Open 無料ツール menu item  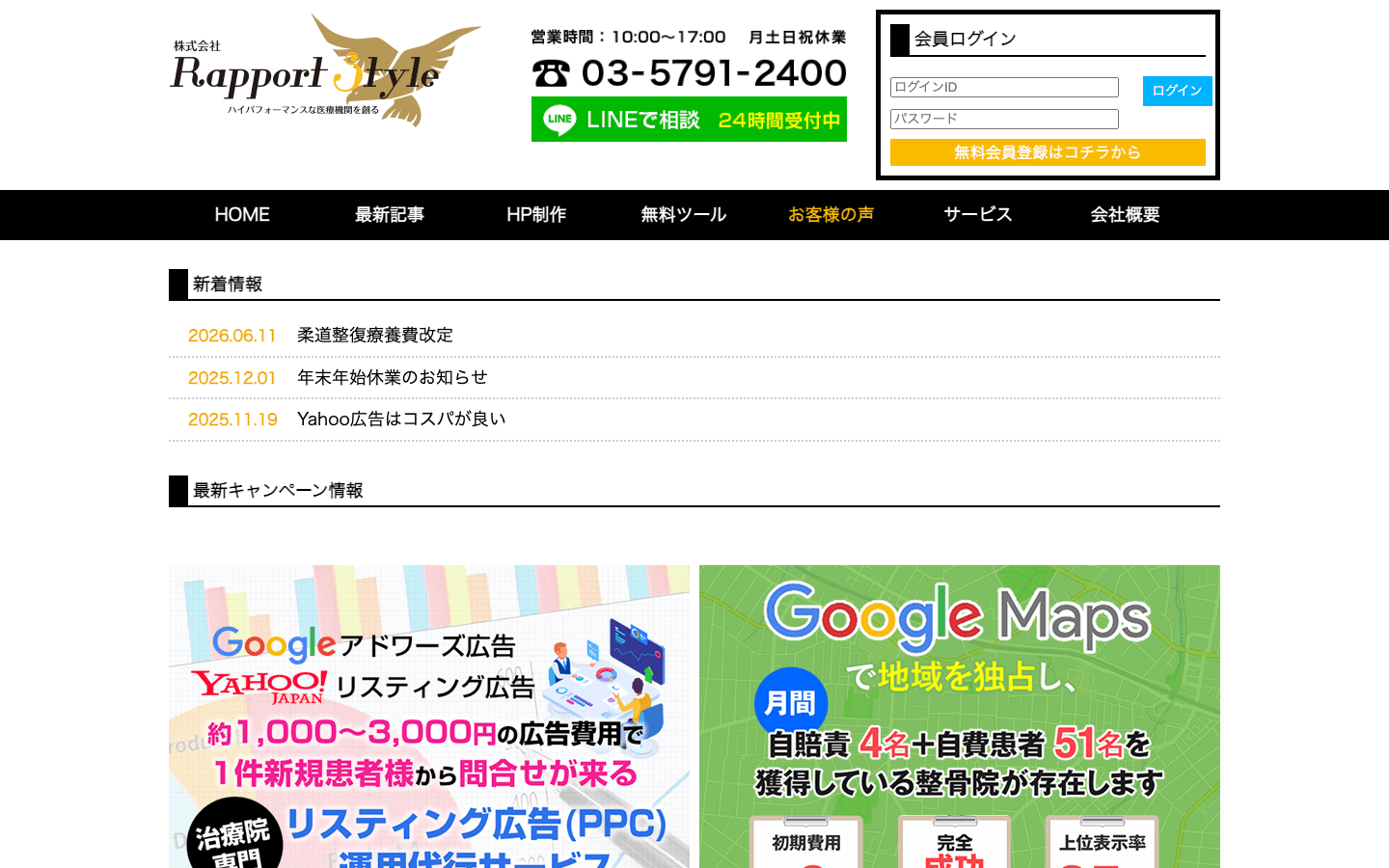coord(684,215)
